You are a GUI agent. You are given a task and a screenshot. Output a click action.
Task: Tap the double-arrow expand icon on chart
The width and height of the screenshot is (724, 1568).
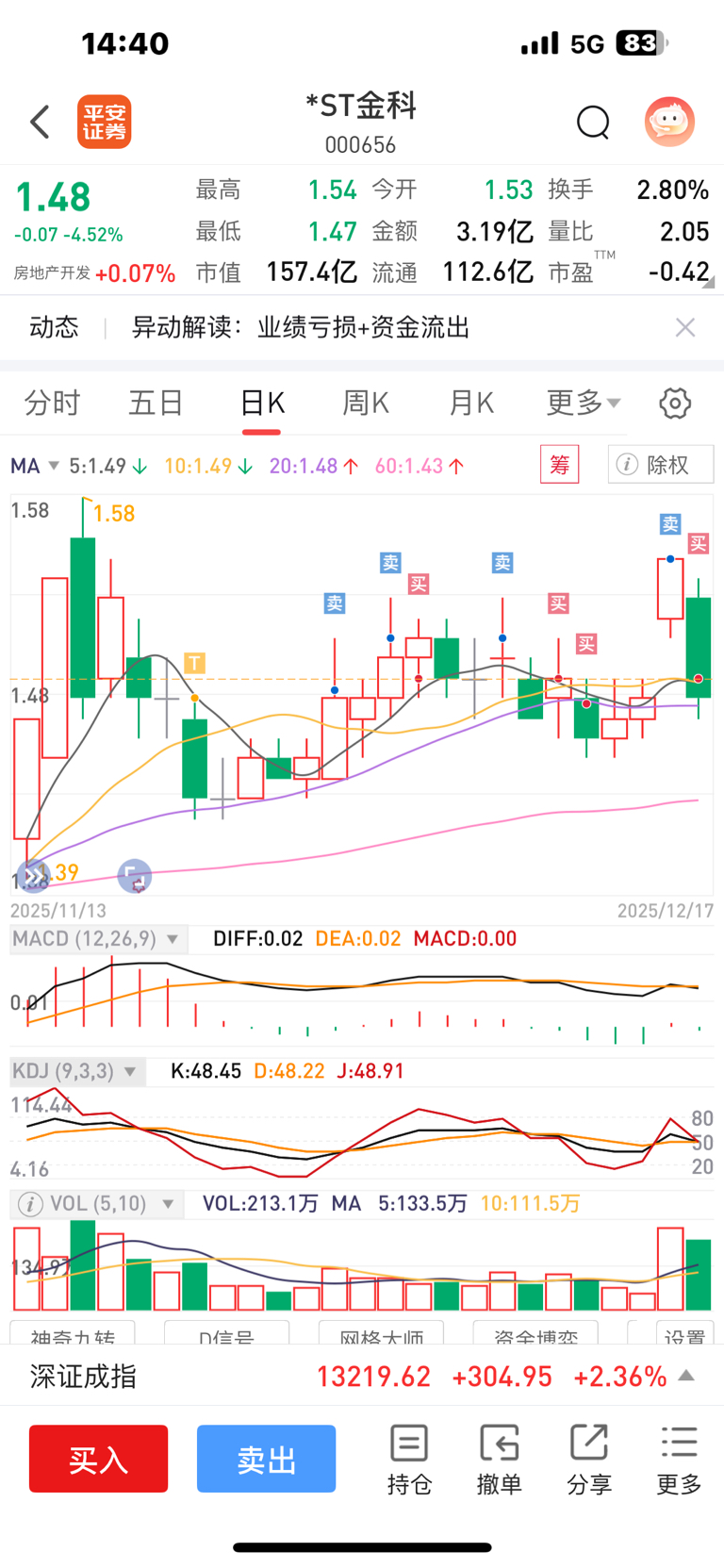[x=34, y=878]
